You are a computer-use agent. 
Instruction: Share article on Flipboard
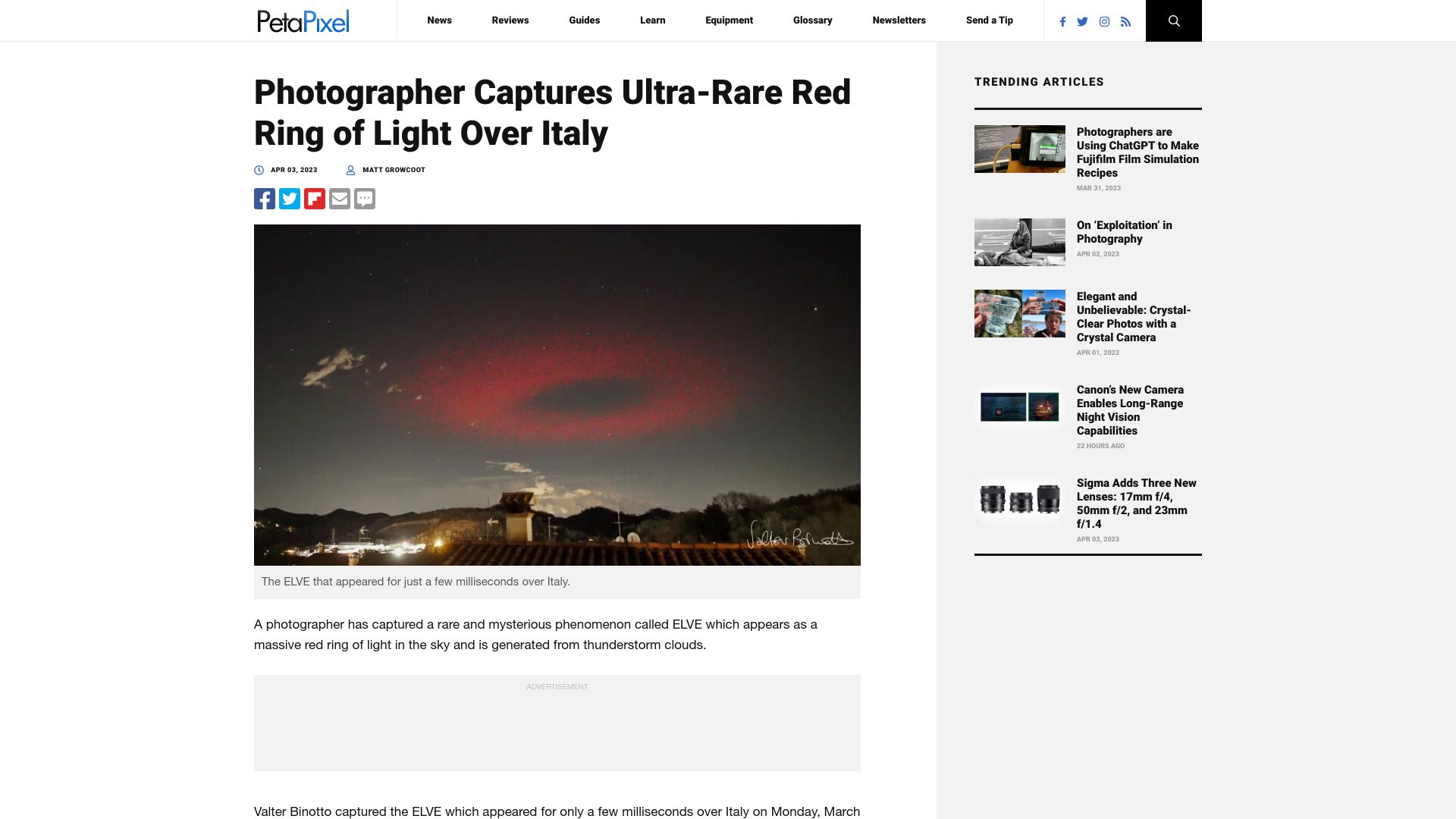click(315, 199)
